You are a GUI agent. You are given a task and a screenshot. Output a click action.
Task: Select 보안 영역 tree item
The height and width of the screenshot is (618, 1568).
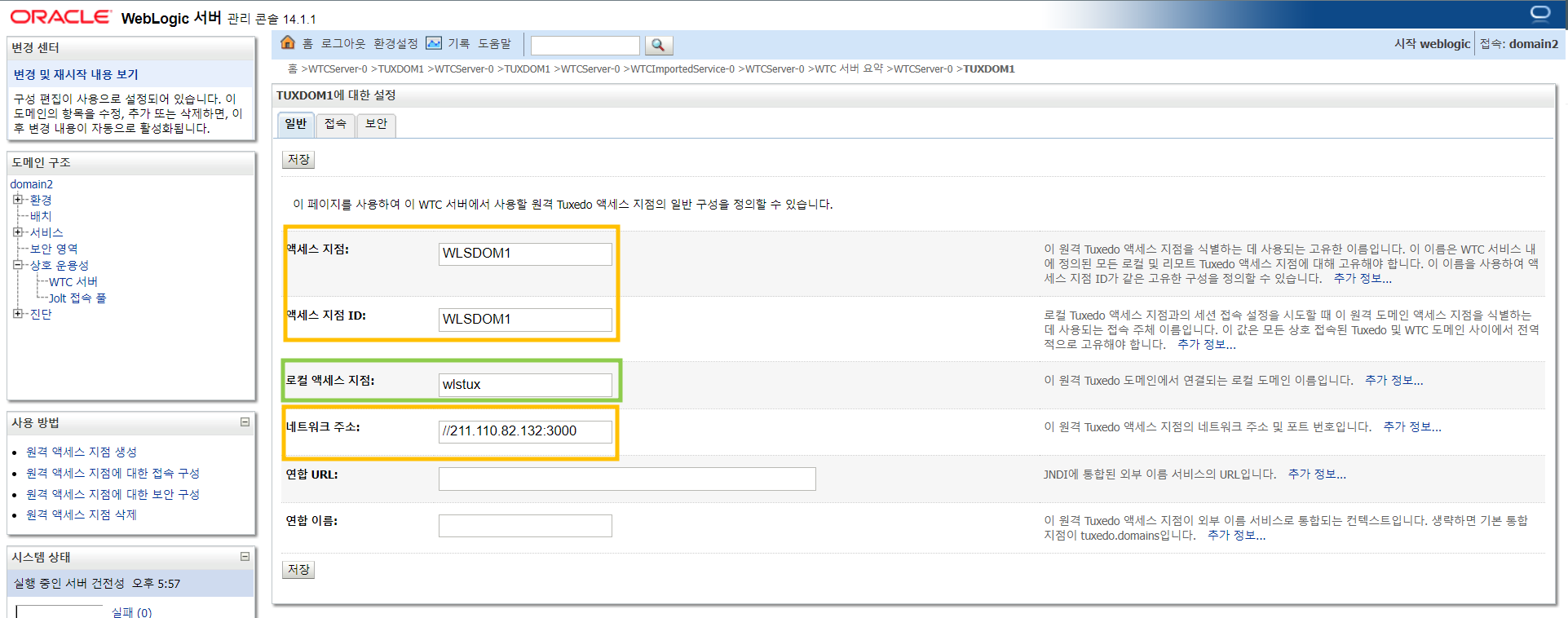click(54, 249)
